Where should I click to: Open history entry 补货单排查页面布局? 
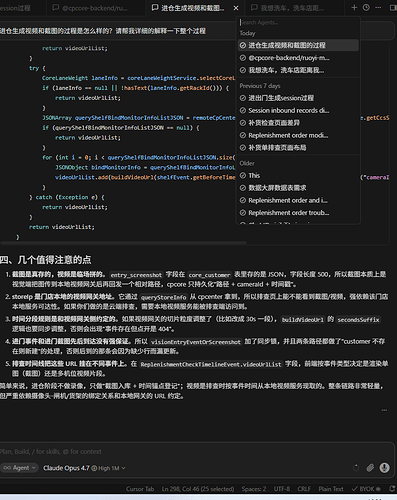coord(298,147)
